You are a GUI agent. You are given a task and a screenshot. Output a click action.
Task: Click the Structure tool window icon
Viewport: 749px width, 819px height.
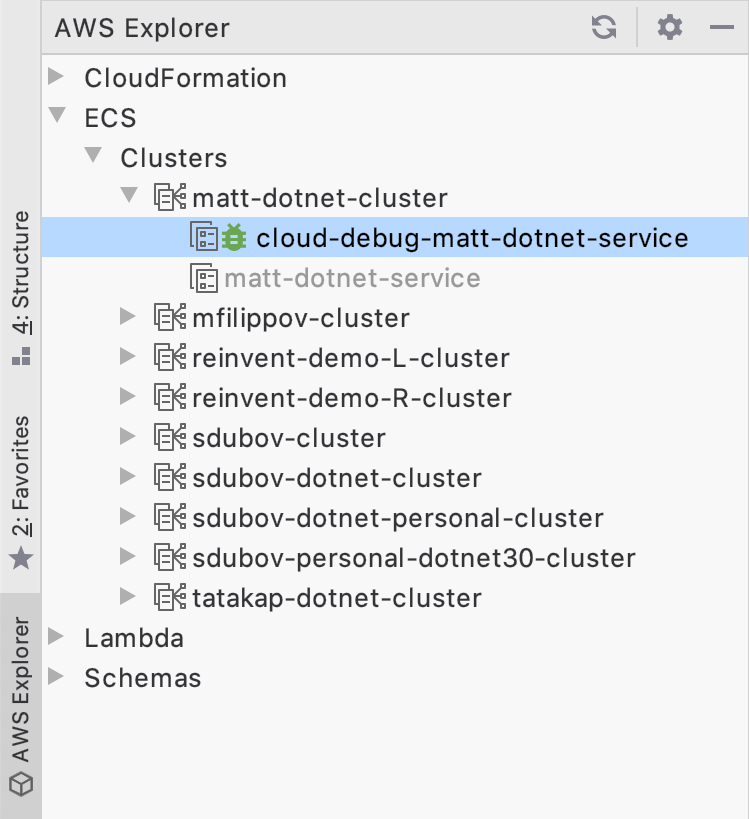tap(21, 356)
